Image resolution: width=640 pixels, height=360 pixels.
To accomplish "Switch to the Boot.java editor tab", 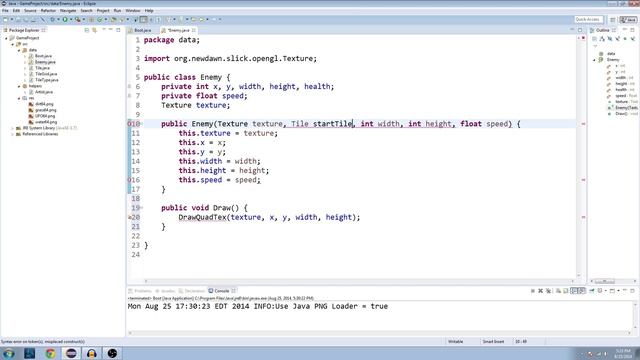I will pyautogui.click(x=142, y=30).
